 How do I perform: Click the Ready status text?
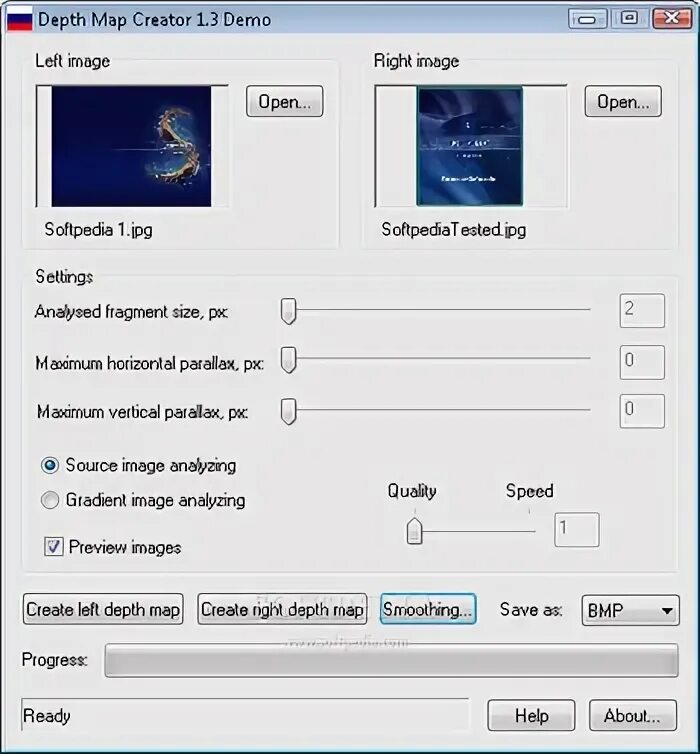click(x=47, y=716)
